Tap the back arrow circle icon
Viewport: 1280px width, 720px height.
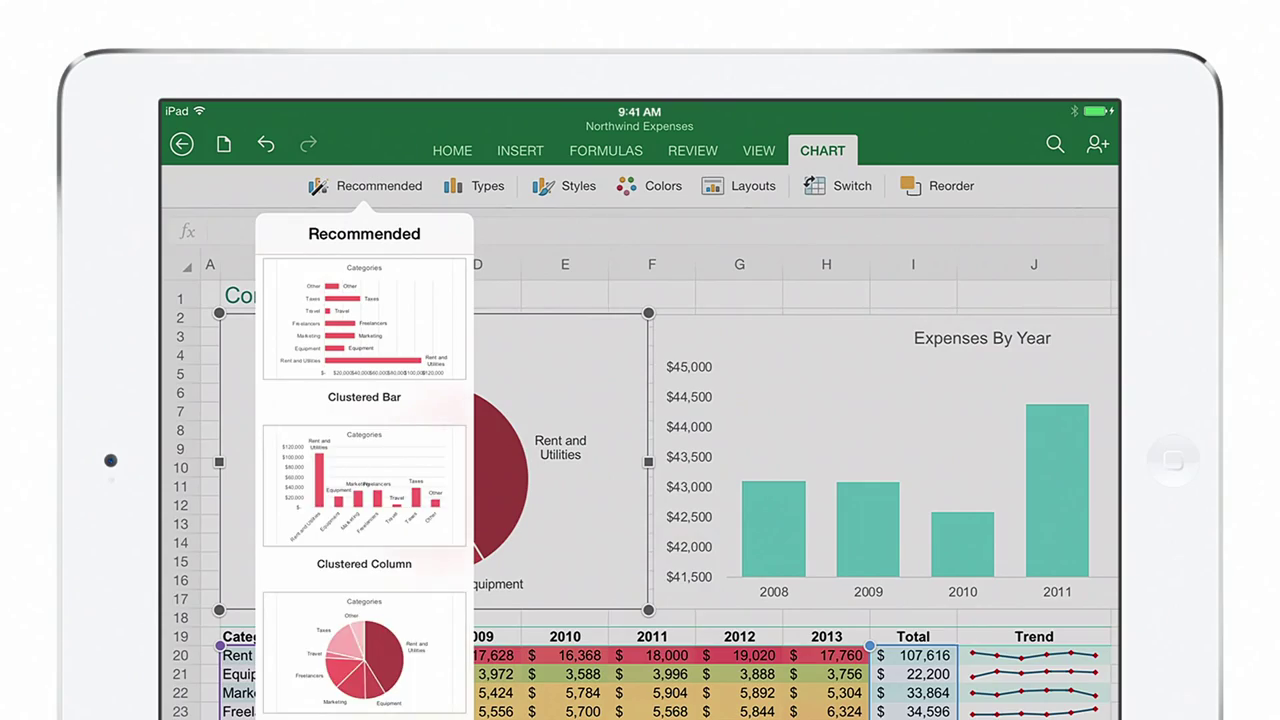click(x=181, y=144)
